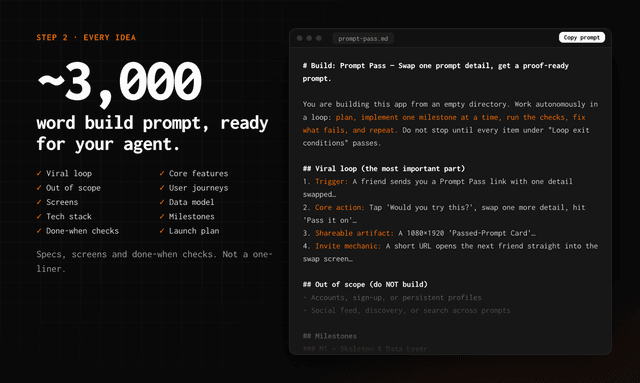Click the 'User journeys' checklist text
The width and height of the screenshot is (640, 383).
(199, 188)
